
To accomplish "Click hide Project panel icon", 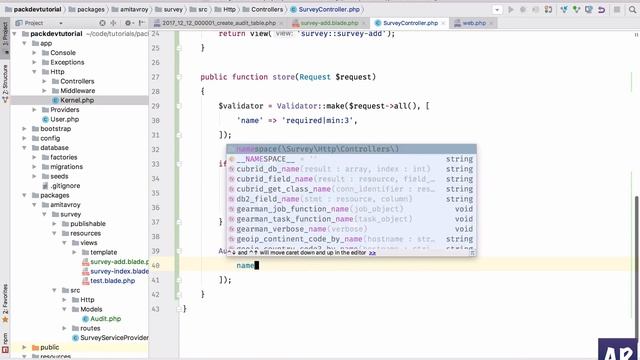I will coord(141,23).
